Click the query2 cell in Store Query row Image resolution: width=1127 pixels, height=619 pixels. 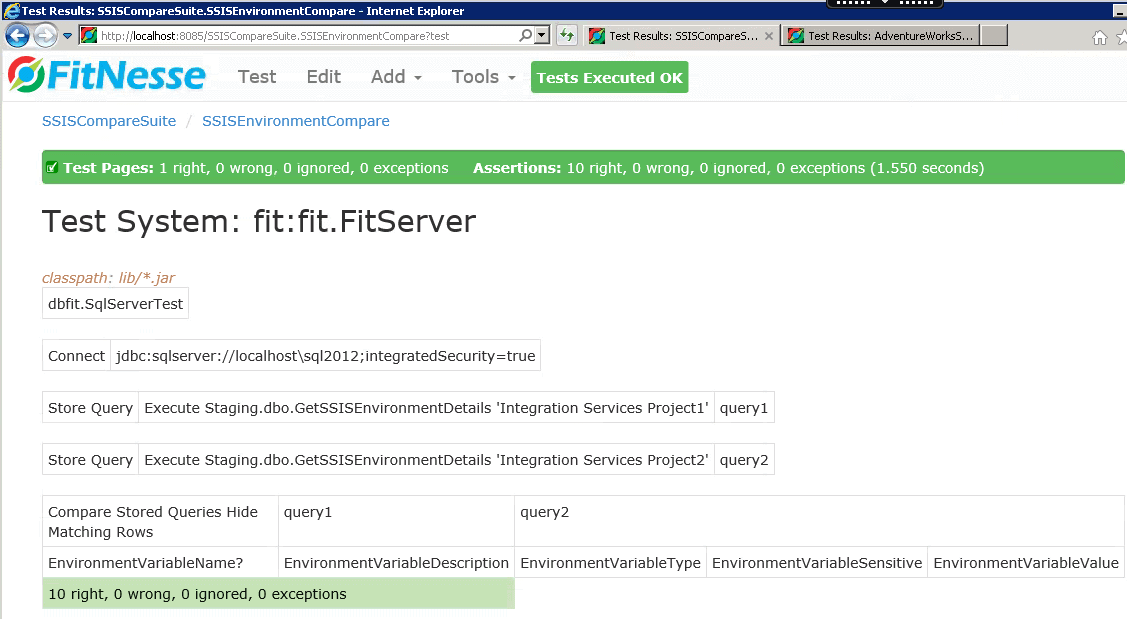coord(744,459)
